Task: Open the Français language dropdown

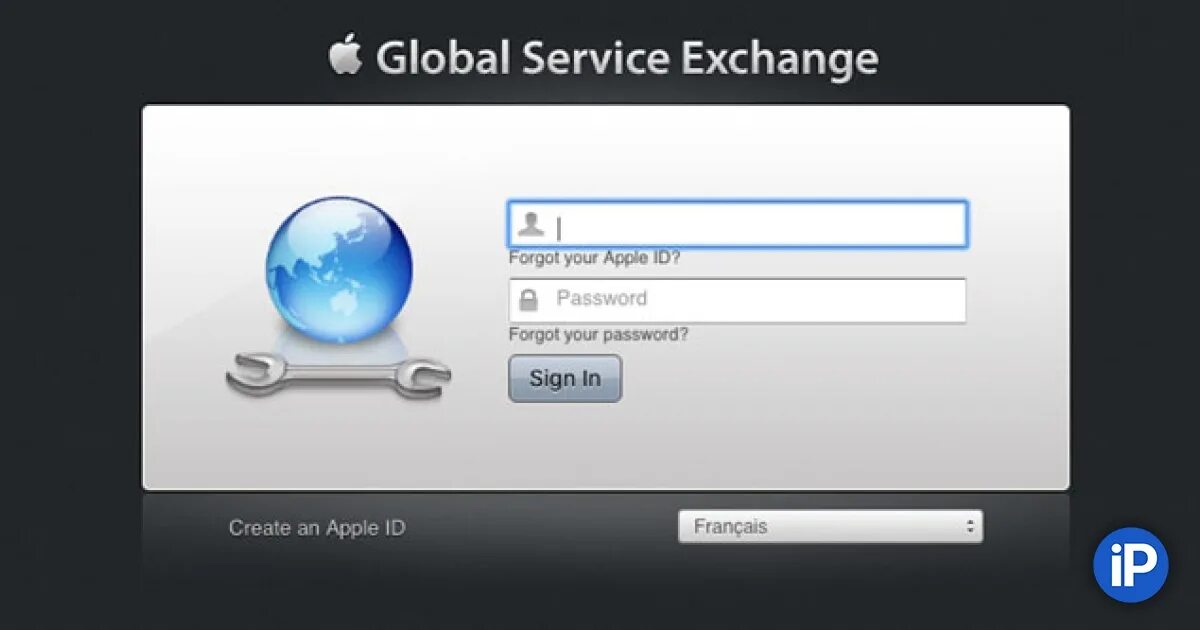Action: point(830,526)
